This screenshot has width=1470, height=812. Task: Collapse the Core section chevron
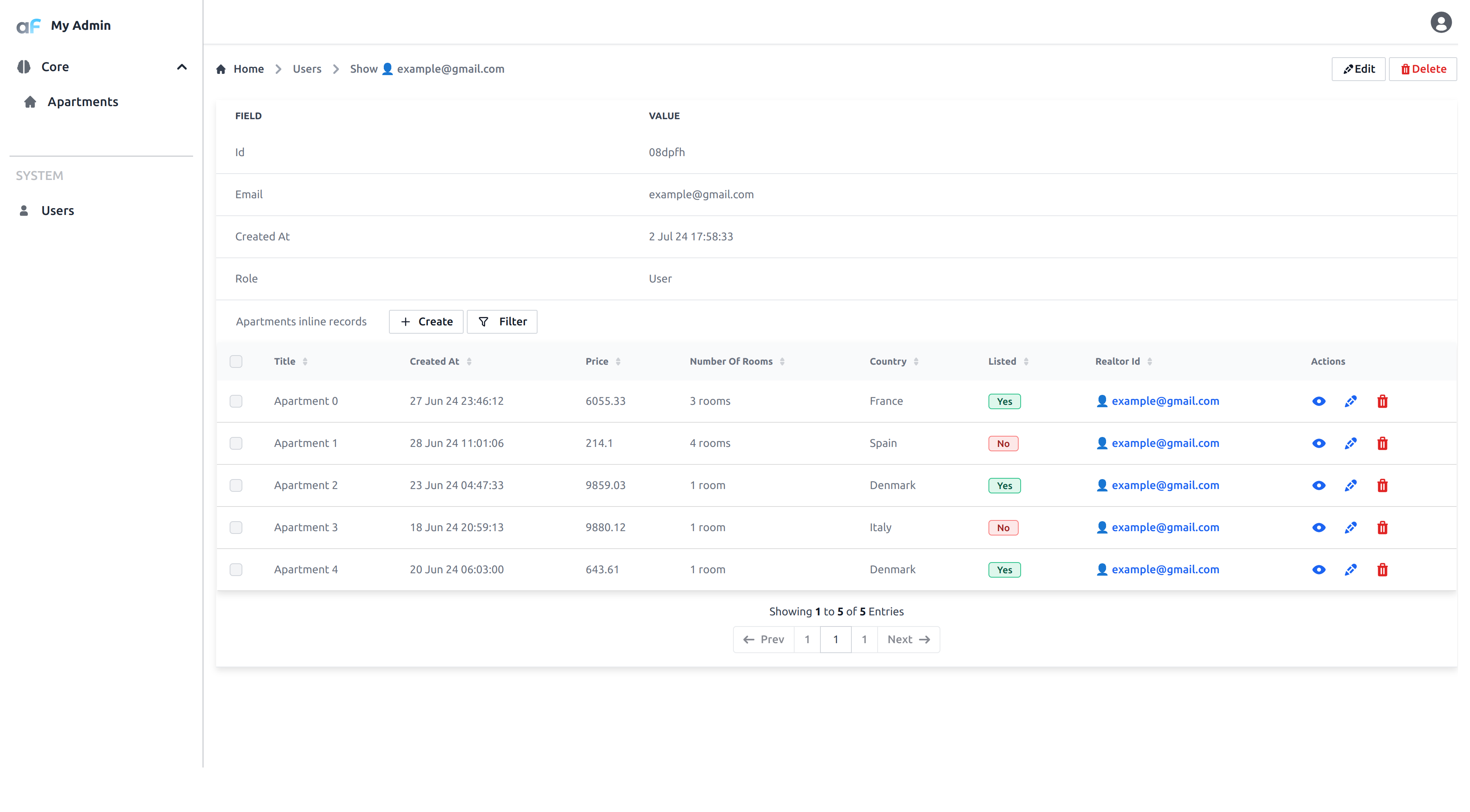(182, 67)
